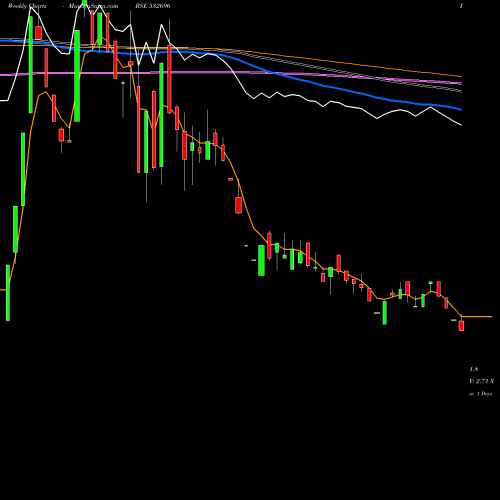This screenshot has width=500, height=500.
Task: Click the "Weekly Charts" title text
Action: pyautogui.click(x=27, y=6)
